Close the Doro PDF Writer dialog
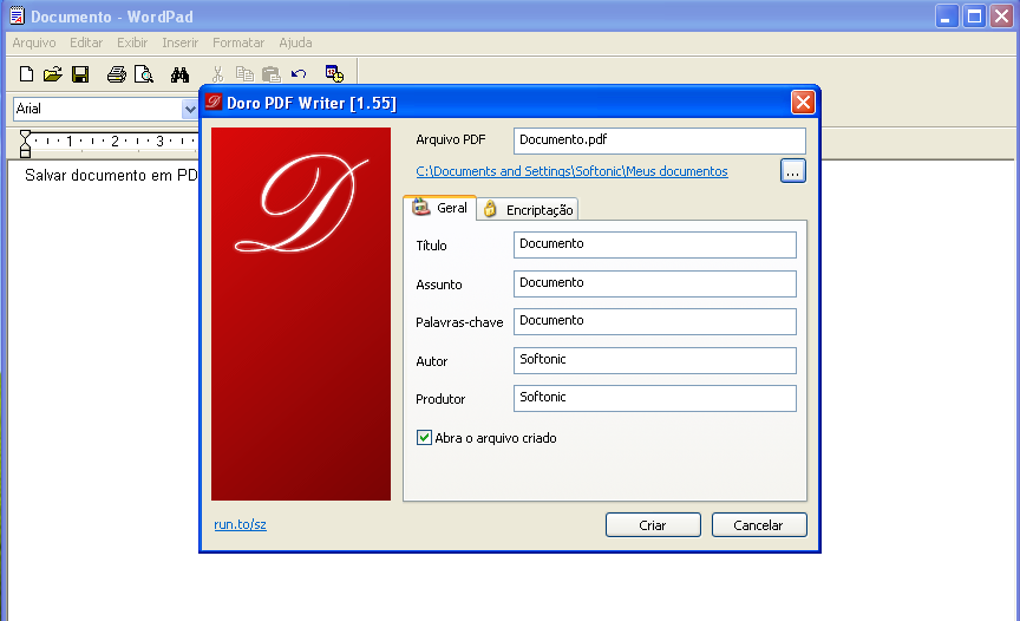This screenshot has height=621, width=1020. click(803, 102)
